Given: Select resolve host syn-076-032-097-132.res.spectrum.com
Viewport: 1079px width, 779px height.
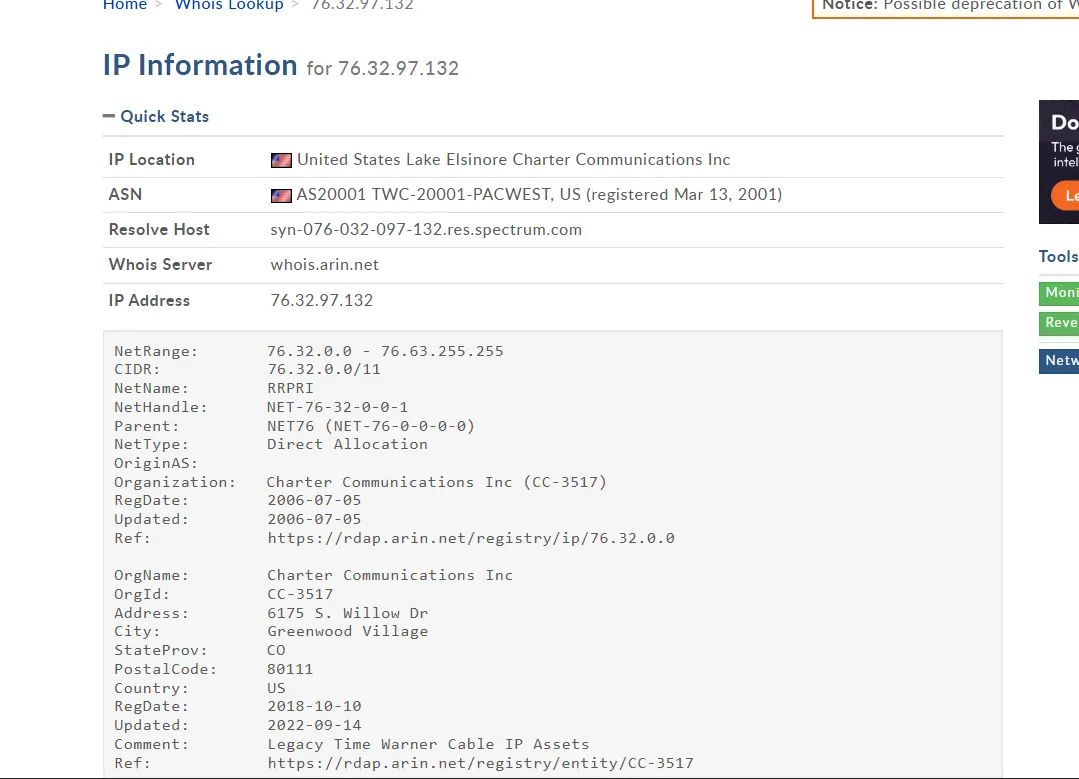Looking at the screenshot, I should (426, 230).
